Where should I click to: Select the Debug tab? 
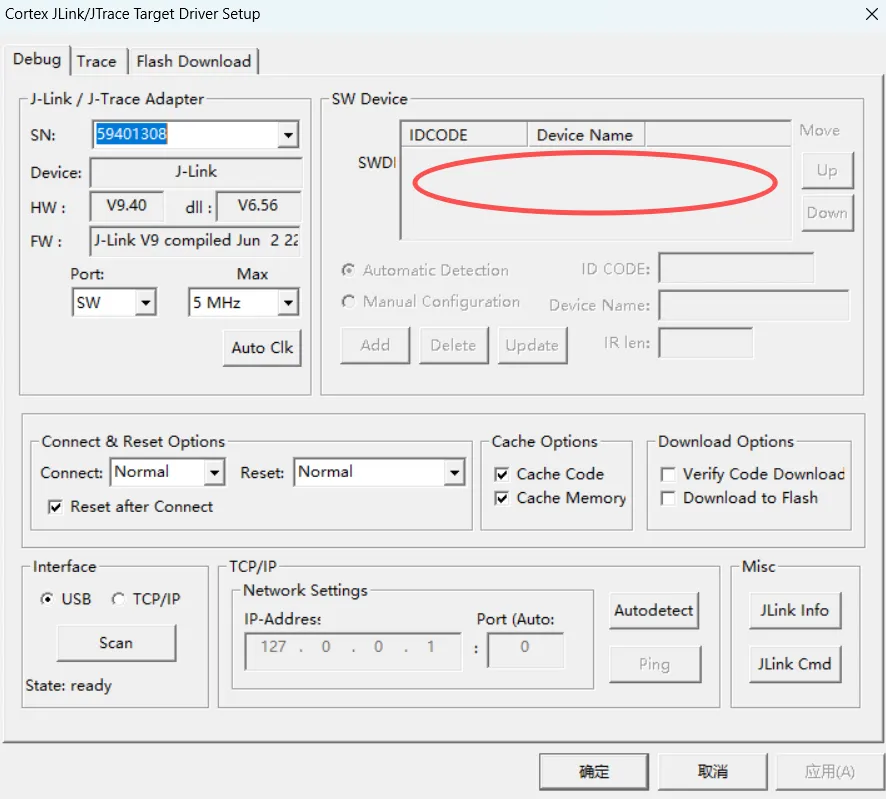[x=37, y=59]
